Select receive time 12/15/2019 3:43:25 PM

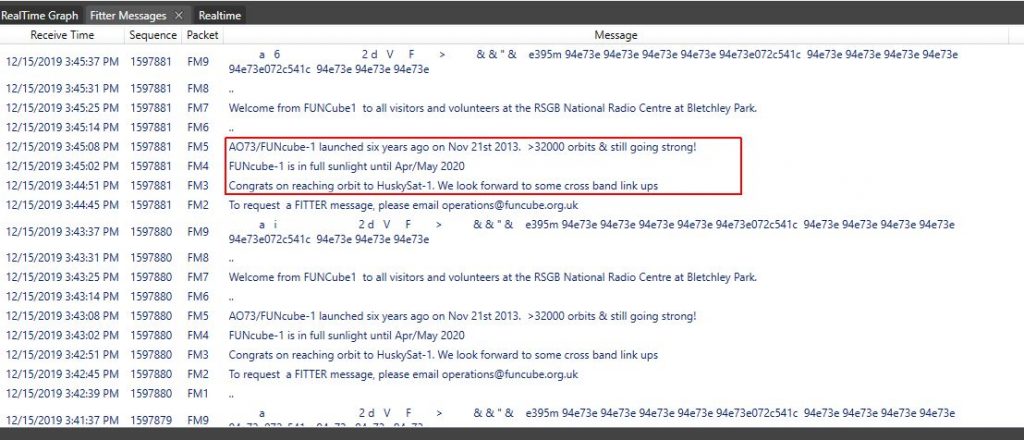pyautogui.click(x=63, y=277)
